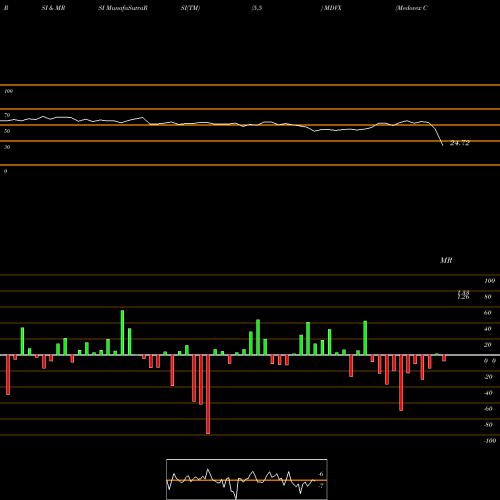Click the 'SI MunafaSutraR' header text
Screen dimensions: 500x500
coord(123,8)
